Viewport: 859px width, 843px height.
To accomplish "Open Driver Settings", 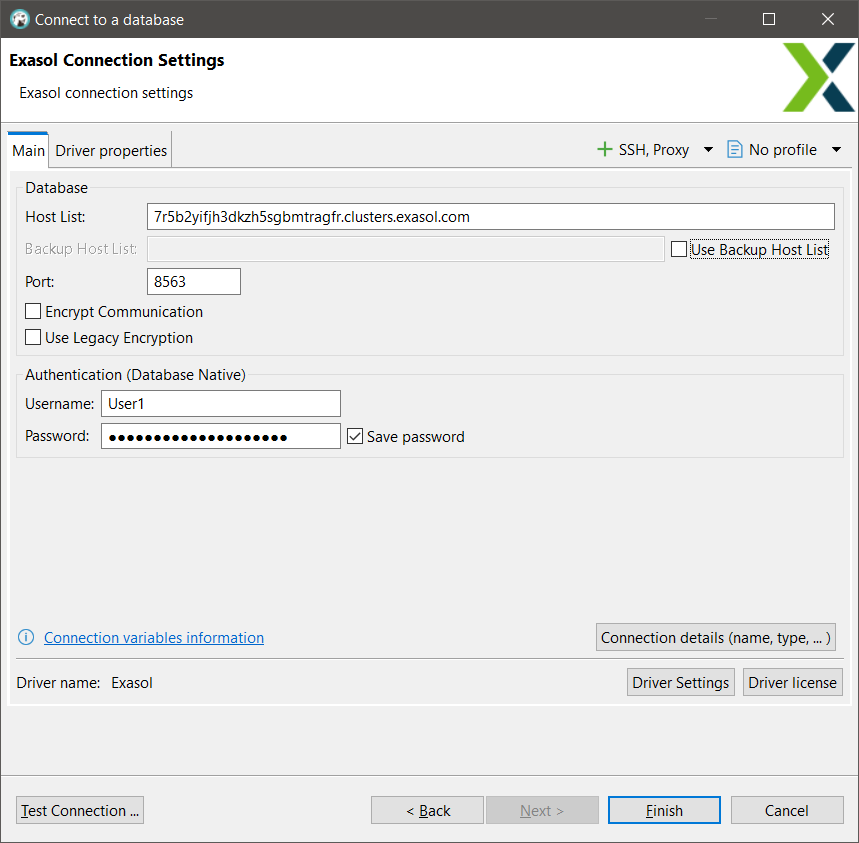I will point(680,683).
